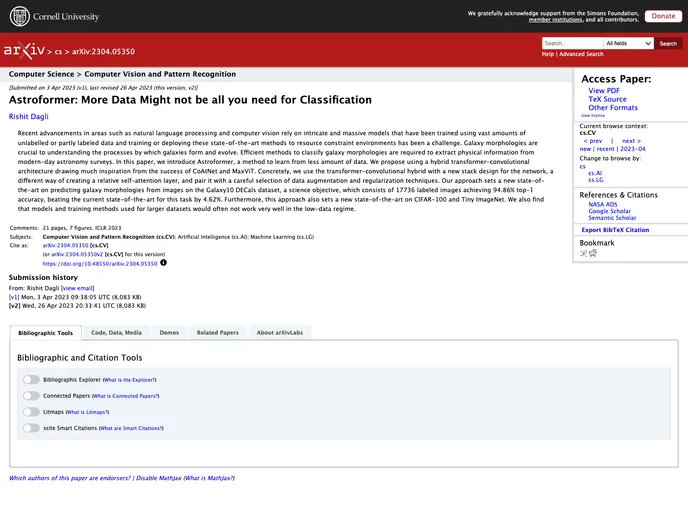Image resolution: width=688 pixels, height=512 pixels.
Task: Click the DOI info icon
Action: click(163, 263)
